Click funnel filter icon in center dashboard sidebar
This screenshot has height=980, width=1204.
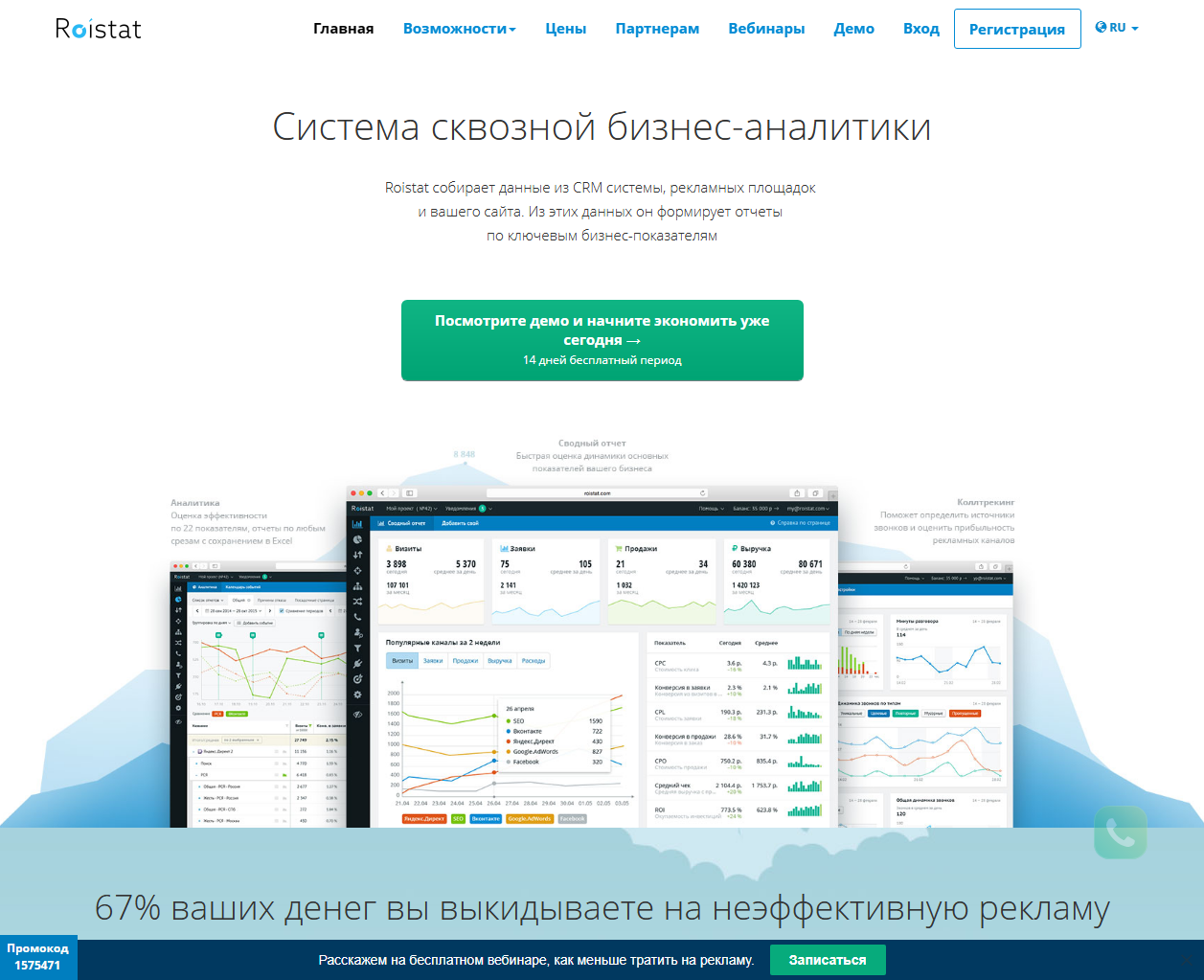pyautogui.click(x=357, y=648)
